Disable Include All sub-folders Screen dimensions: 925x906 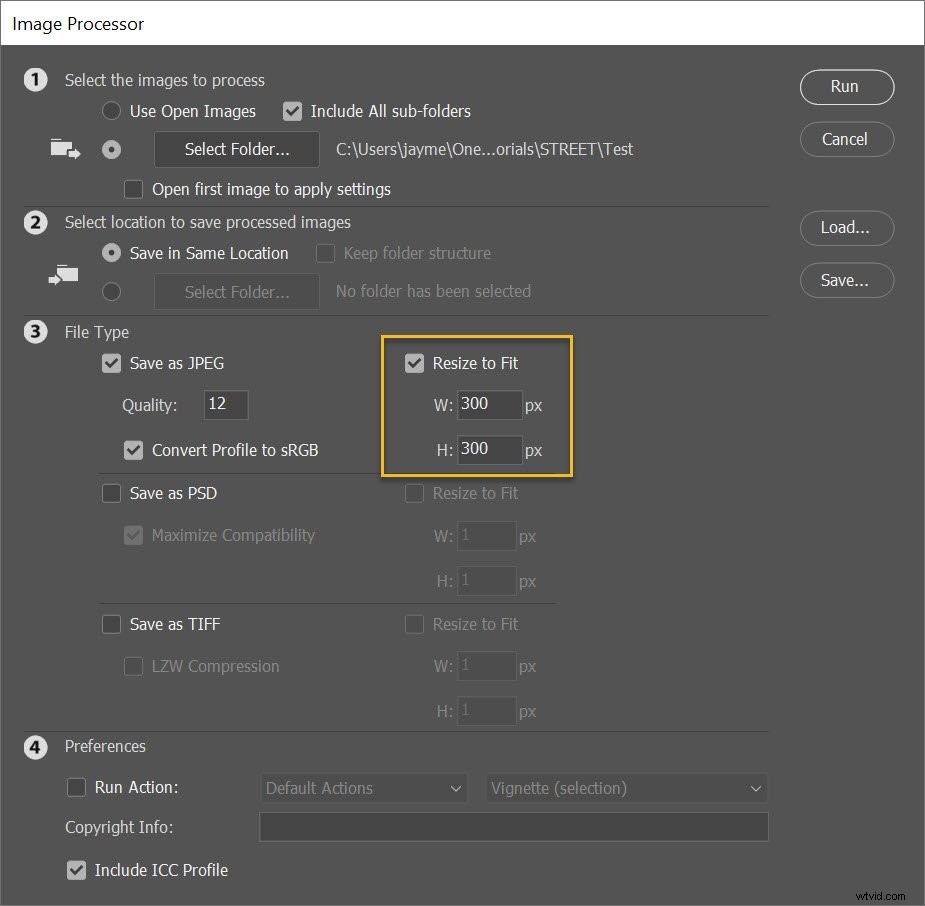(292, 111)
